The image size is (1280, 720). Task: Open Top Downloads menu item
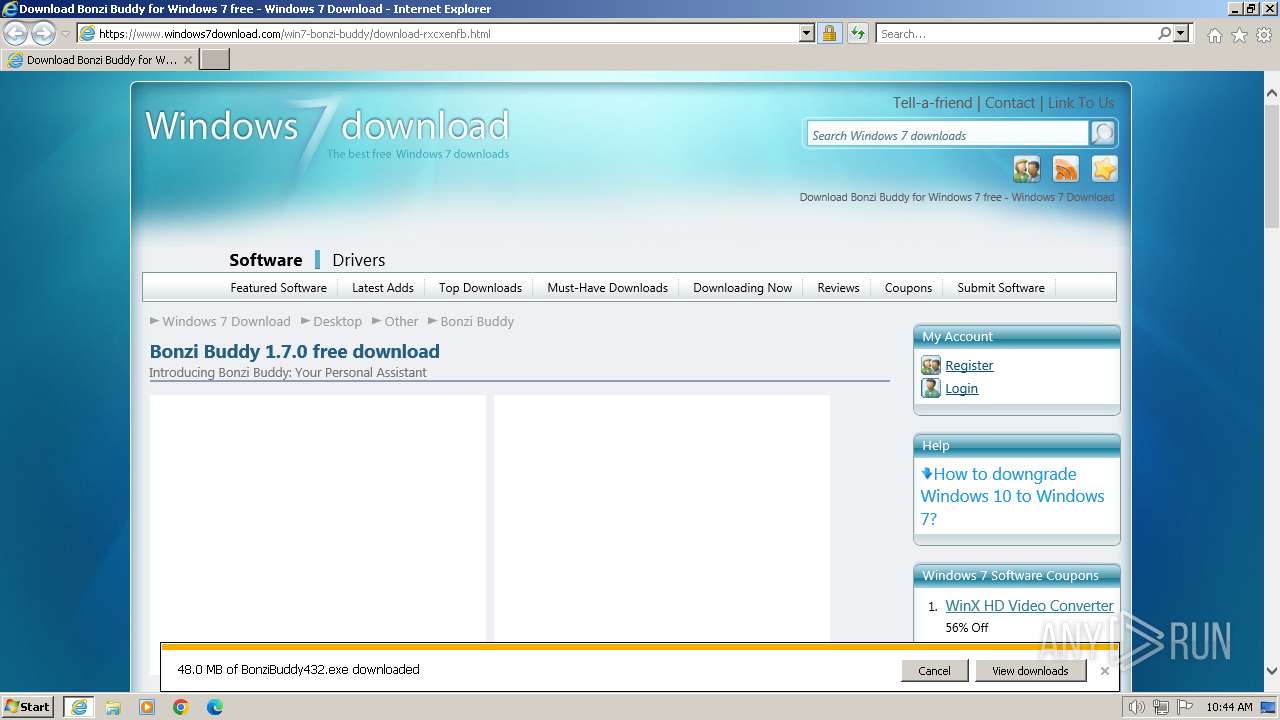click(480, 288)
